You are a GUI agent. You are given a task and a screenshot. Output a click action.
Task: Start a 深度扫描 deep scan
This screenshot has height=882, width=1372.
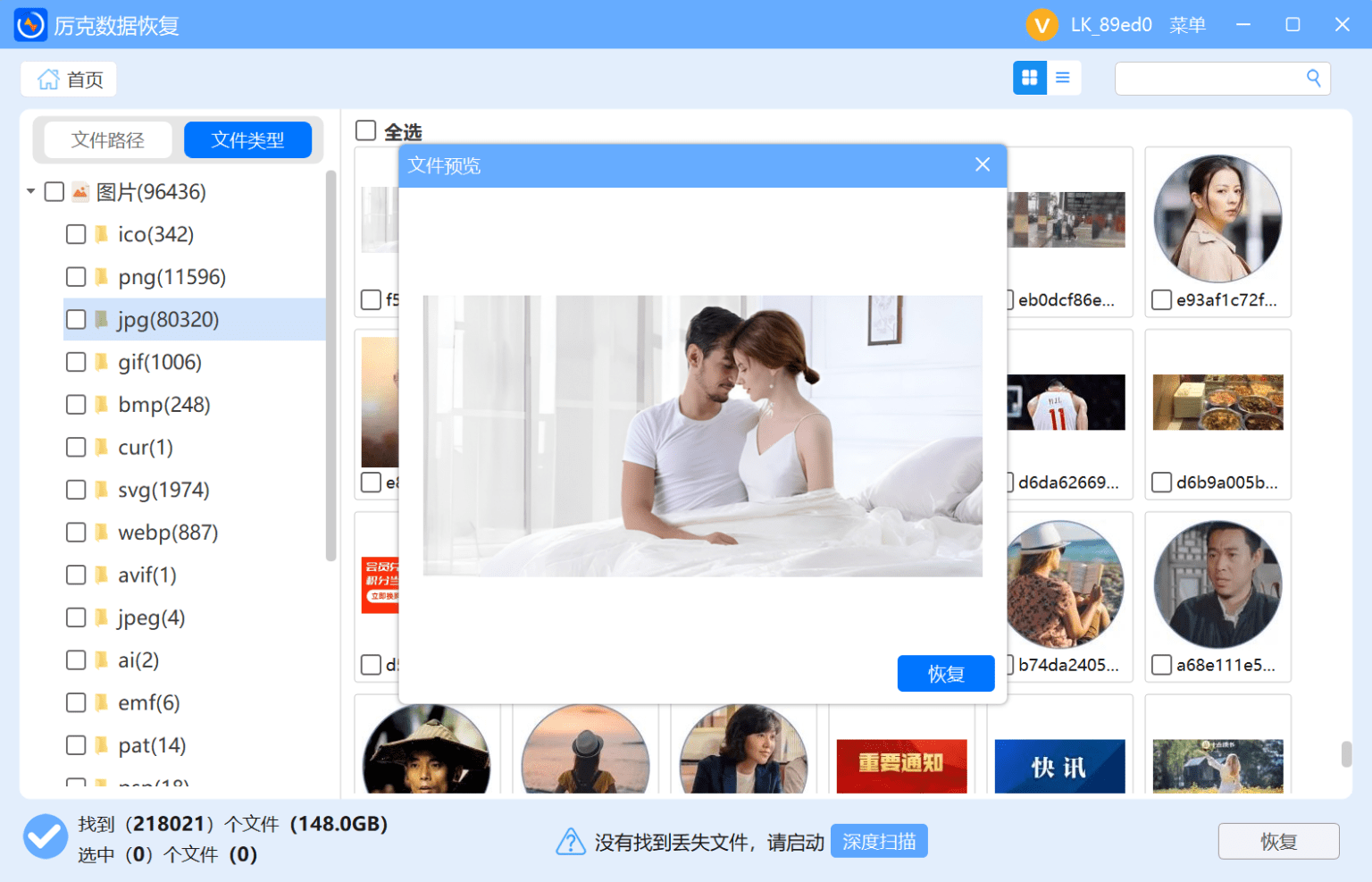click(878, 840)
